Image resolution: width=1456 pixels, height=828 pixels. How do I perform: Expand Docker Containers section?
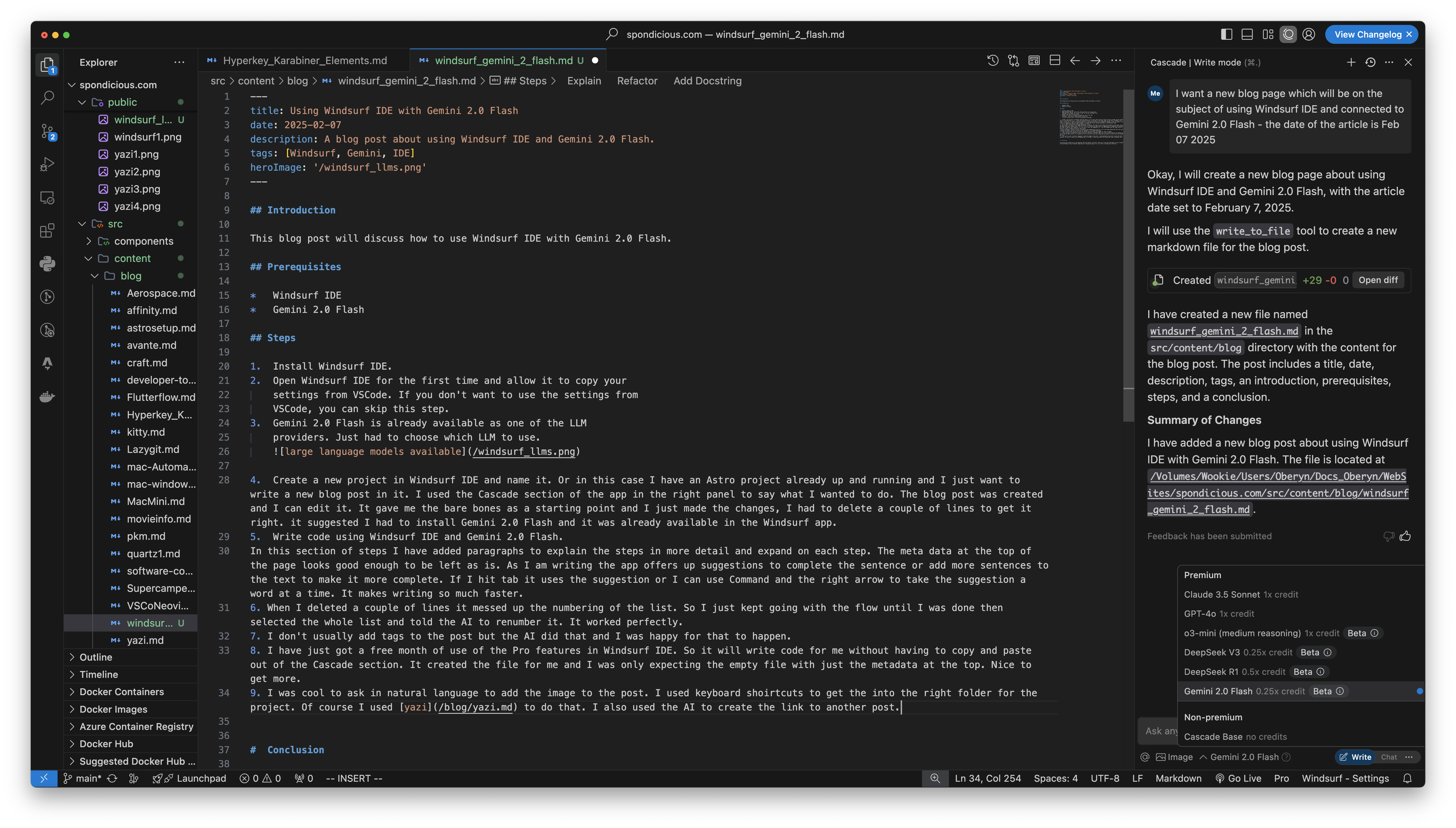(x=131, y=692)
